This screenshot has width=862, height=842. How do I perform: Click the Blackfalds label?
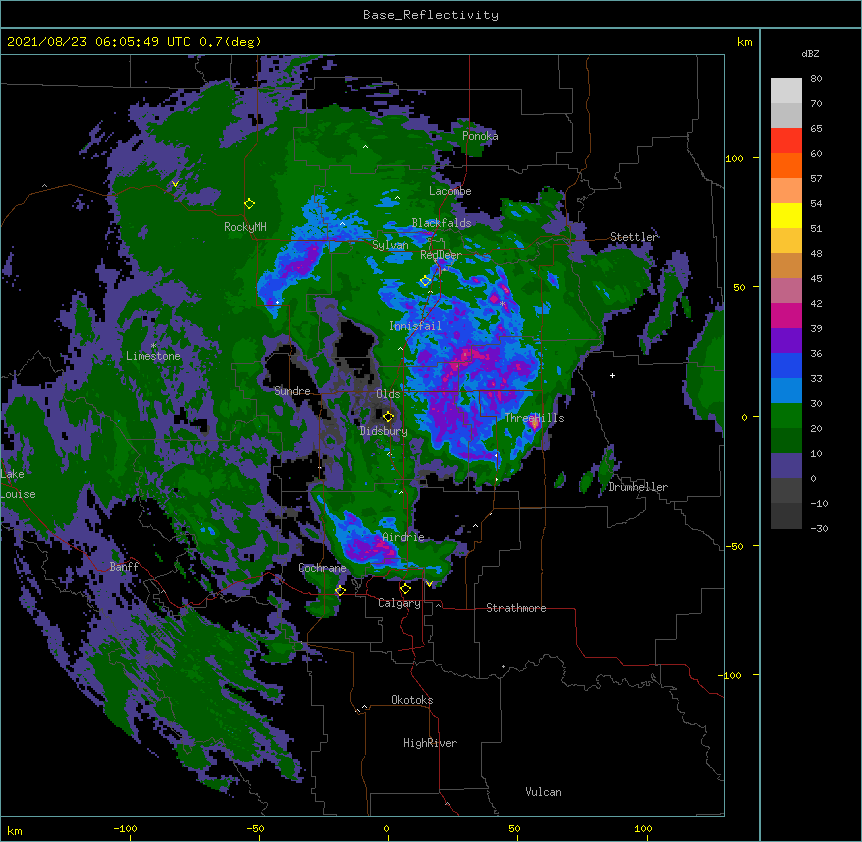click(441, 223)
